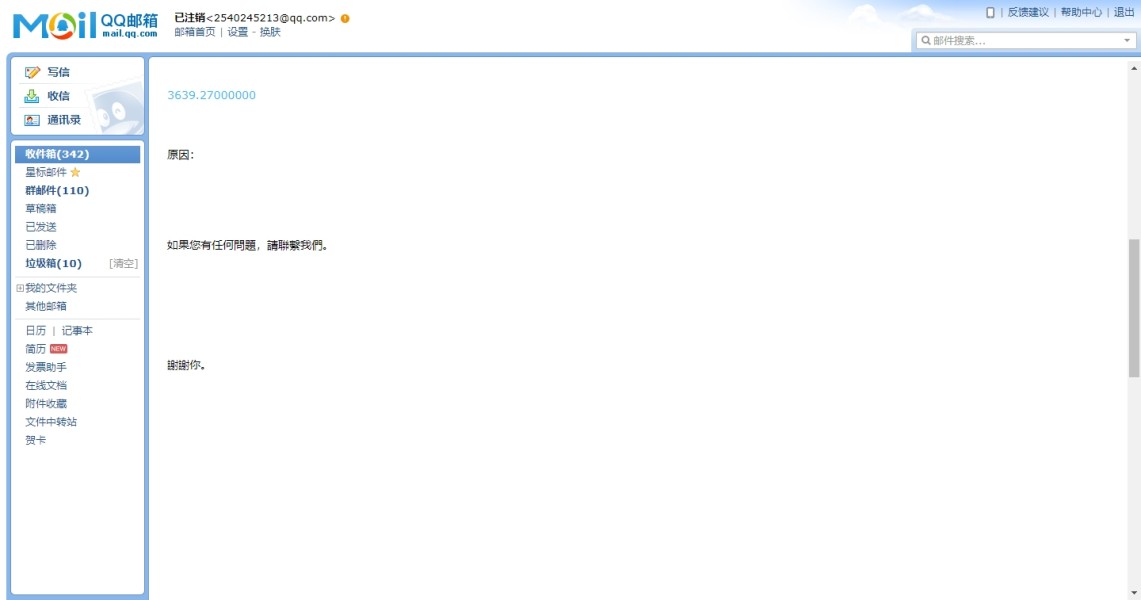
Task: Expand the 我的文件夹 folder tree
Action: (x=20, y=288)
